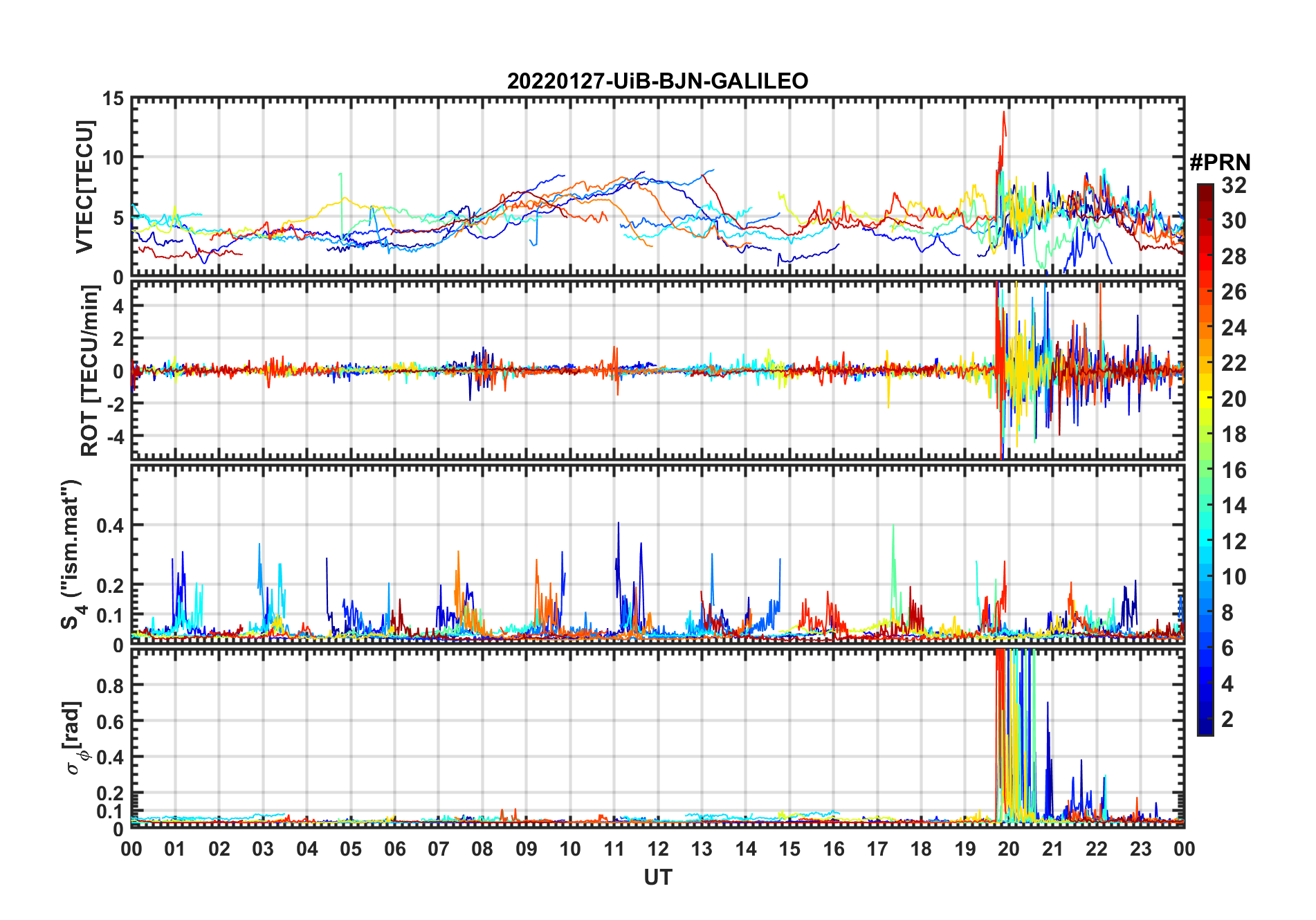Click σφ axis tick label 0.8
1316x920 pixels.
tap(110, 686)
